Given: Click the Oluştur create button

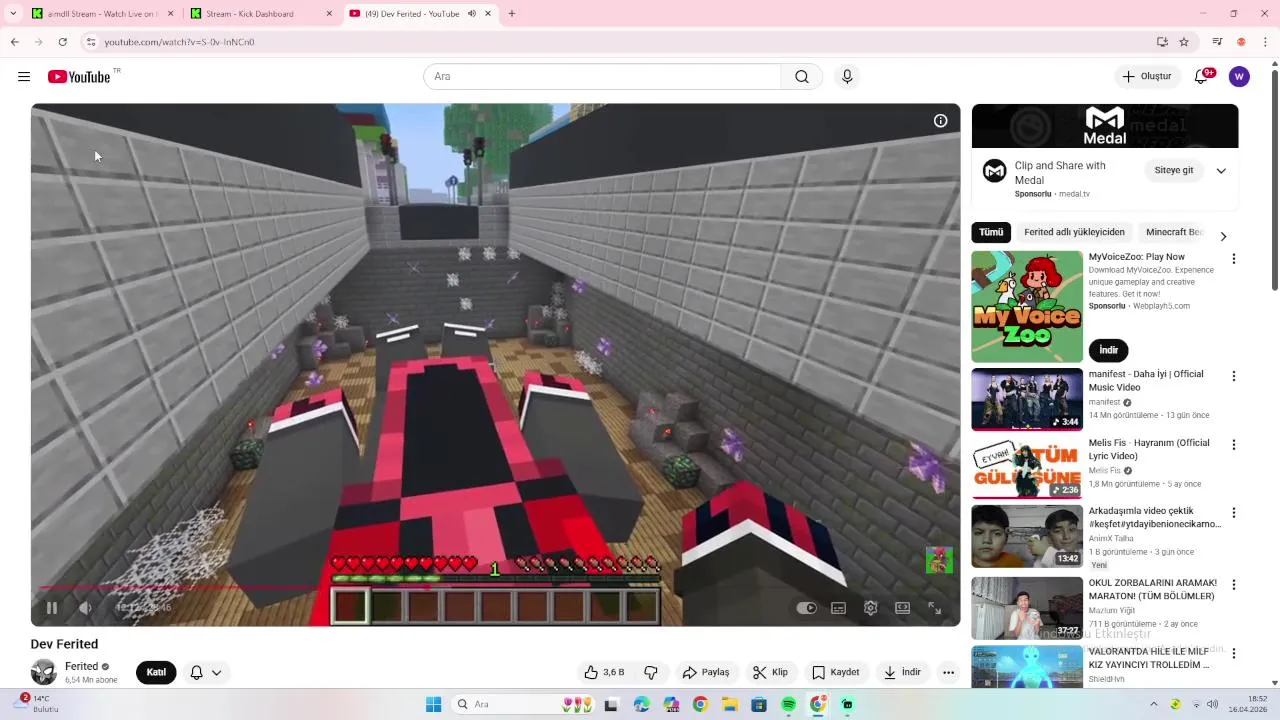Looking at the screenshot, I should click(1146, 77).
